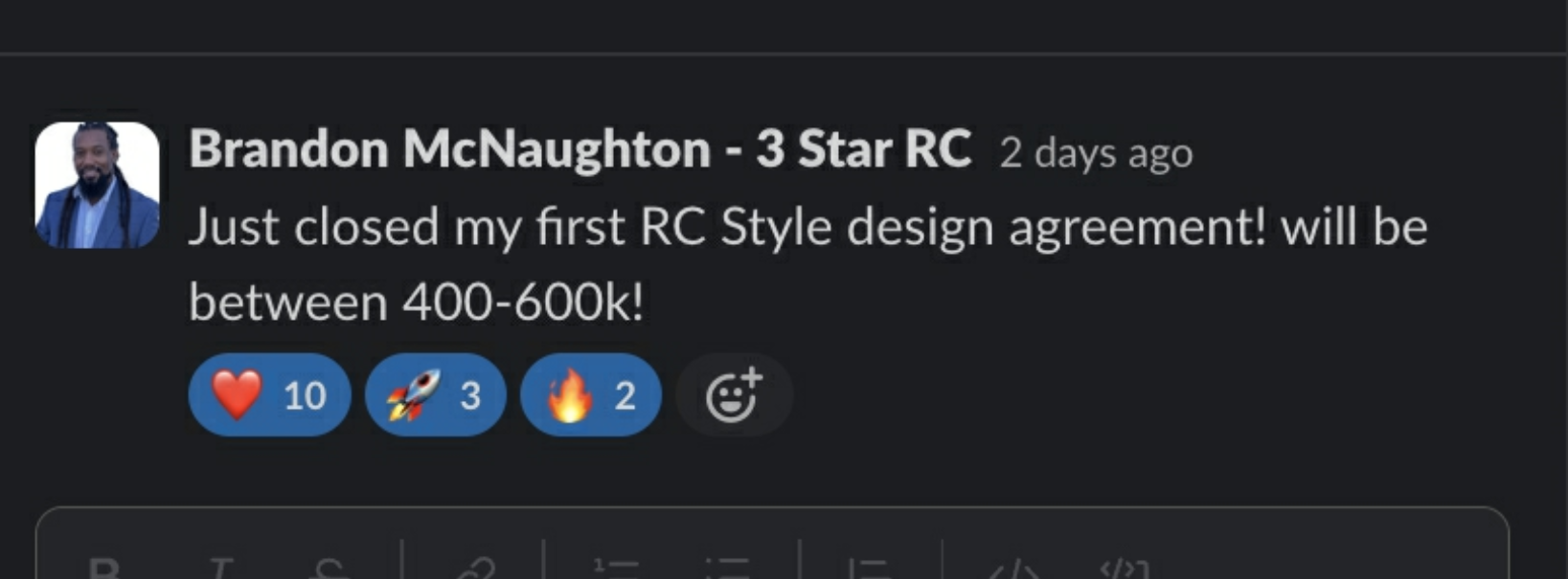View Brandon McNaughton's avatar photo
The width and height of the screenshot is (1568, 579).
97,185
